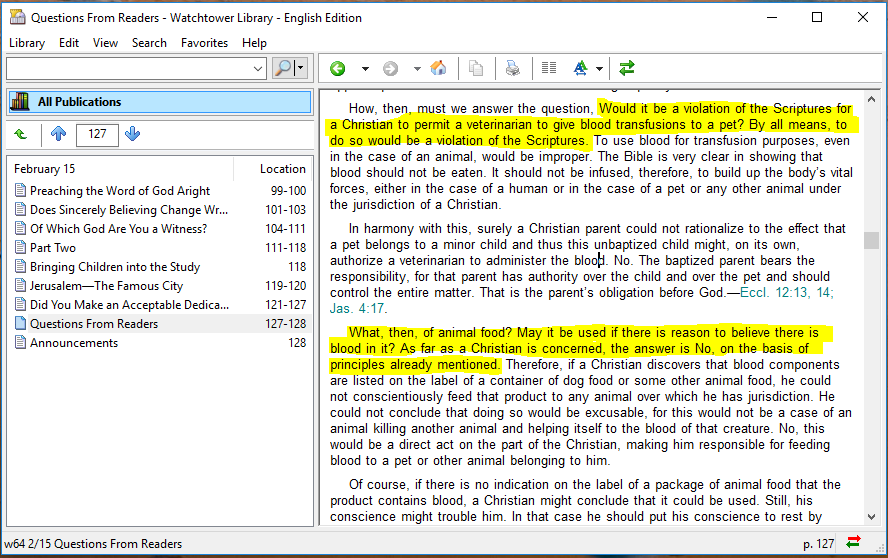This screenshot has width=888, height=558.
Task: Expand the search box dropdown
Action: point(258,68)
